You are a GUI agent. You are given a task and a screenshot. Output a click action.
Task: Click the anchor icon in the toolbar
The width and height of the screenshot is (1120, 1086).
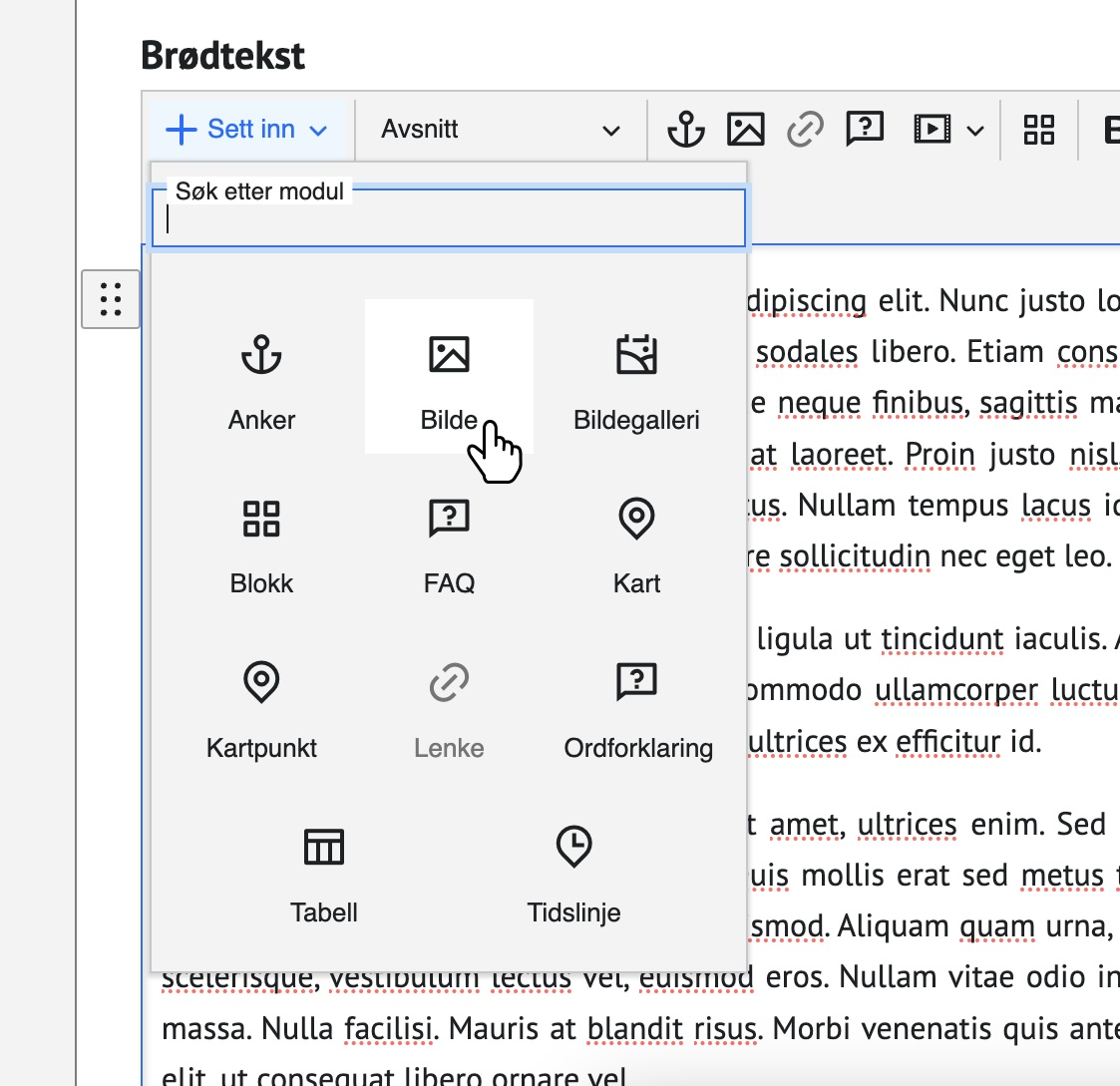[x=686, y=130]
